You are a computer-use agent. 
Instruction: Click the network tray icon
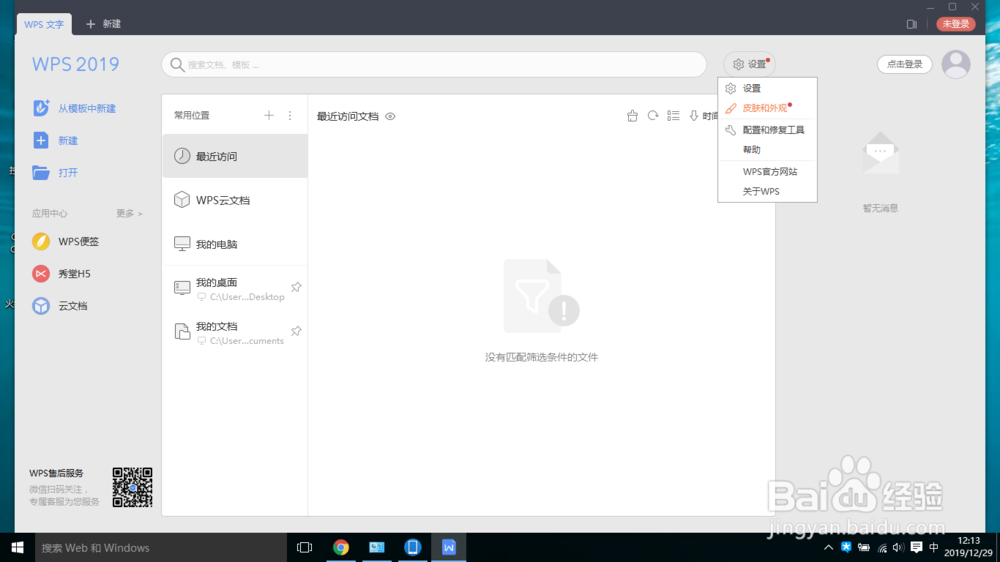click(882, 547)
